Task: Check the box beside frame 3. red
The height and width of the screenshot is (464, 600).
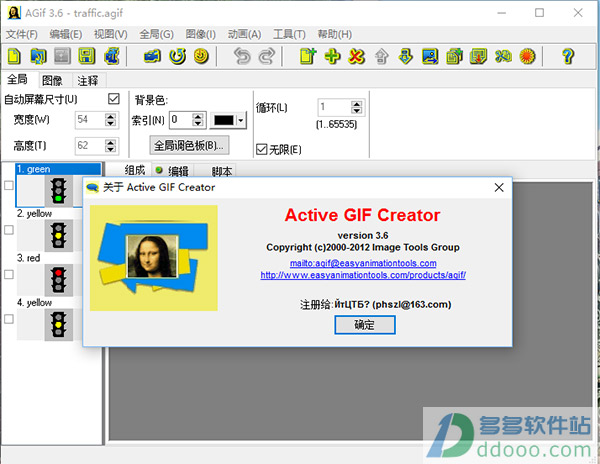Action: [x=9, y=274]
